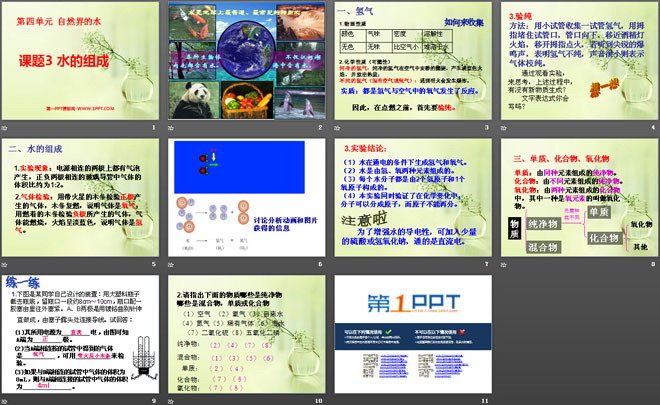Click the animation star icon under slide 5
The width and height of the screenshot is (660, 405).
click(x=5, y=265)
